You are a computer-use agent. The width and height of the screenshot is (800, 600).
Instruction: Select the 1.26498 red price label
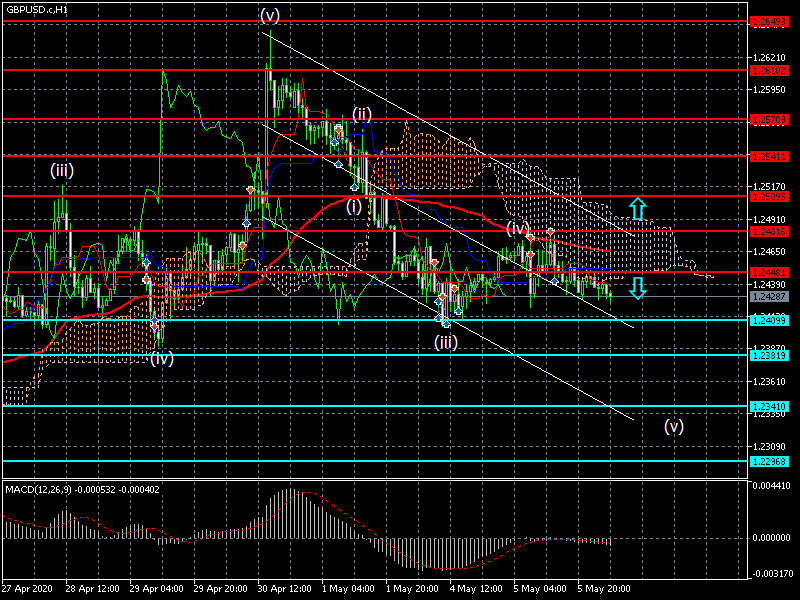(769, 21)
